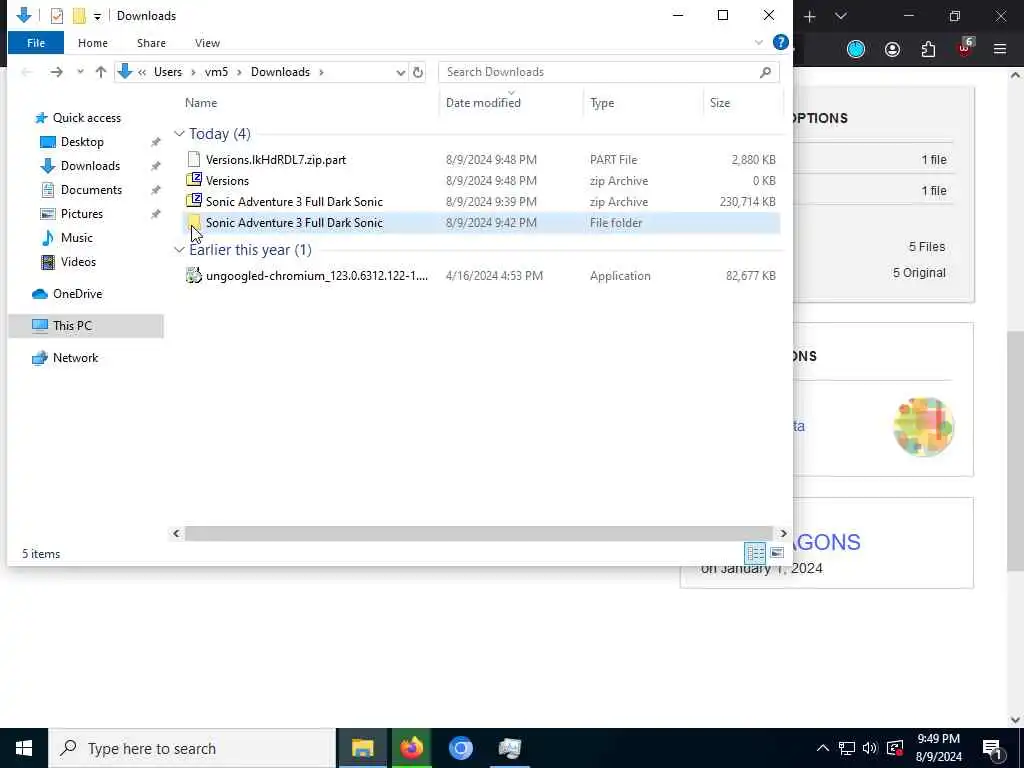Refresh the Downloads folder view
This screenshot has width=1024, height=768.
[418, 72]
